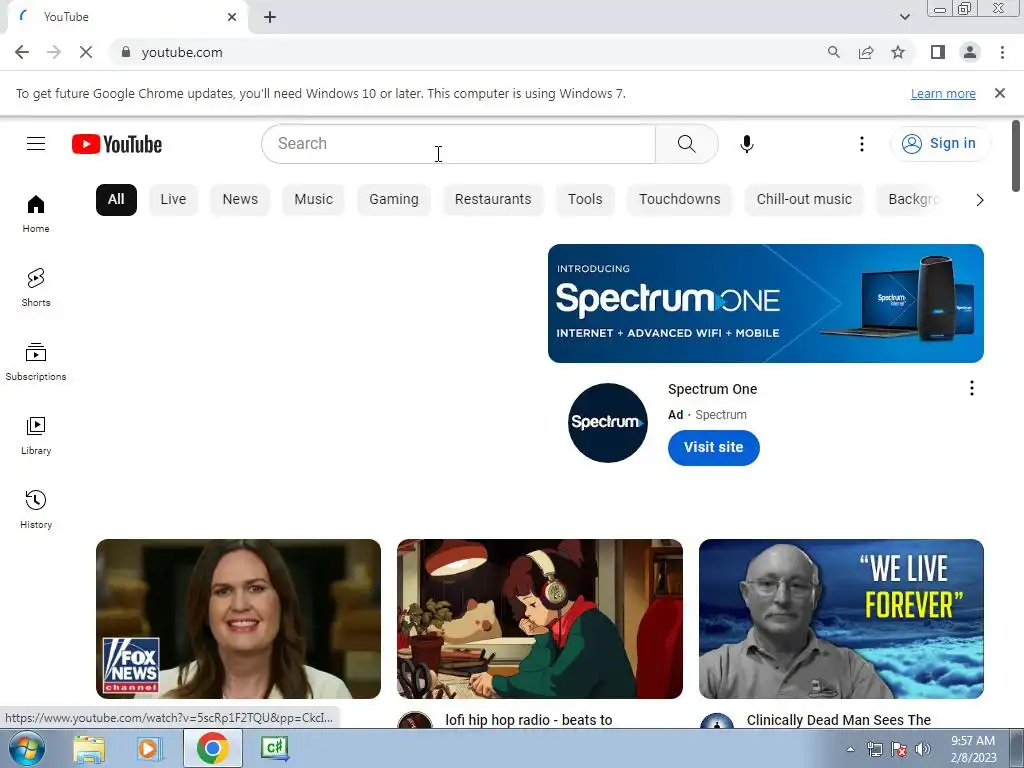Open Home in the sidebar
1024x768 pixels.
coord(36,214)
